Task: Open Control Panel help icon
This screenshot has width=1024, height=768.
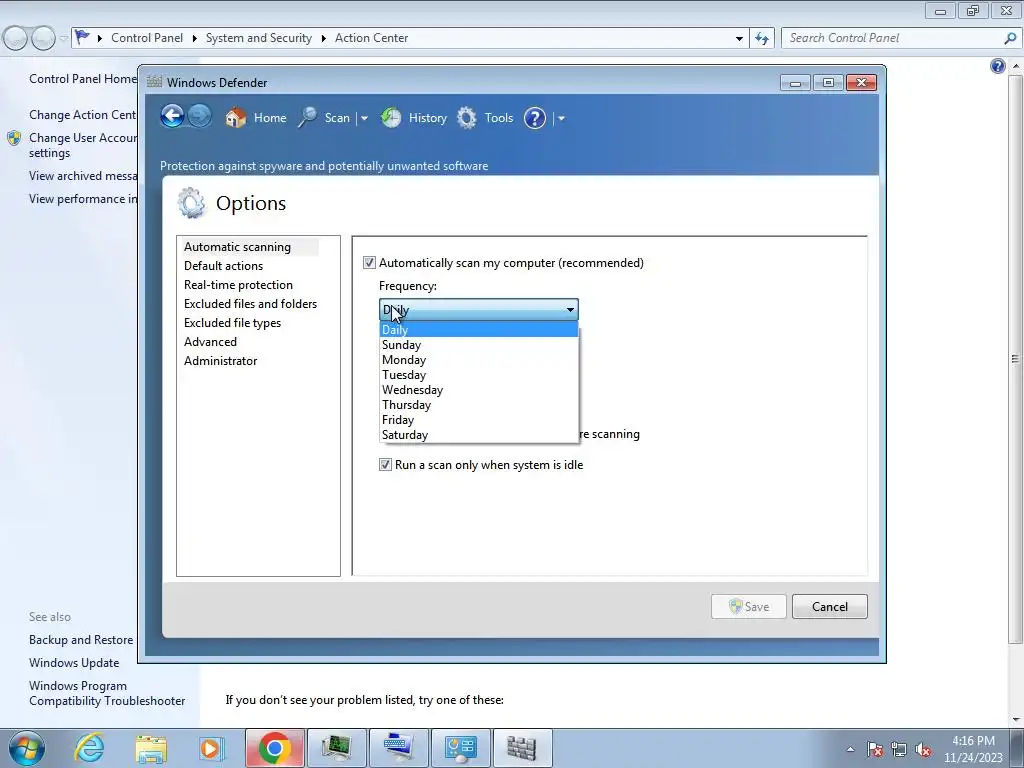Action: [997, 66]
